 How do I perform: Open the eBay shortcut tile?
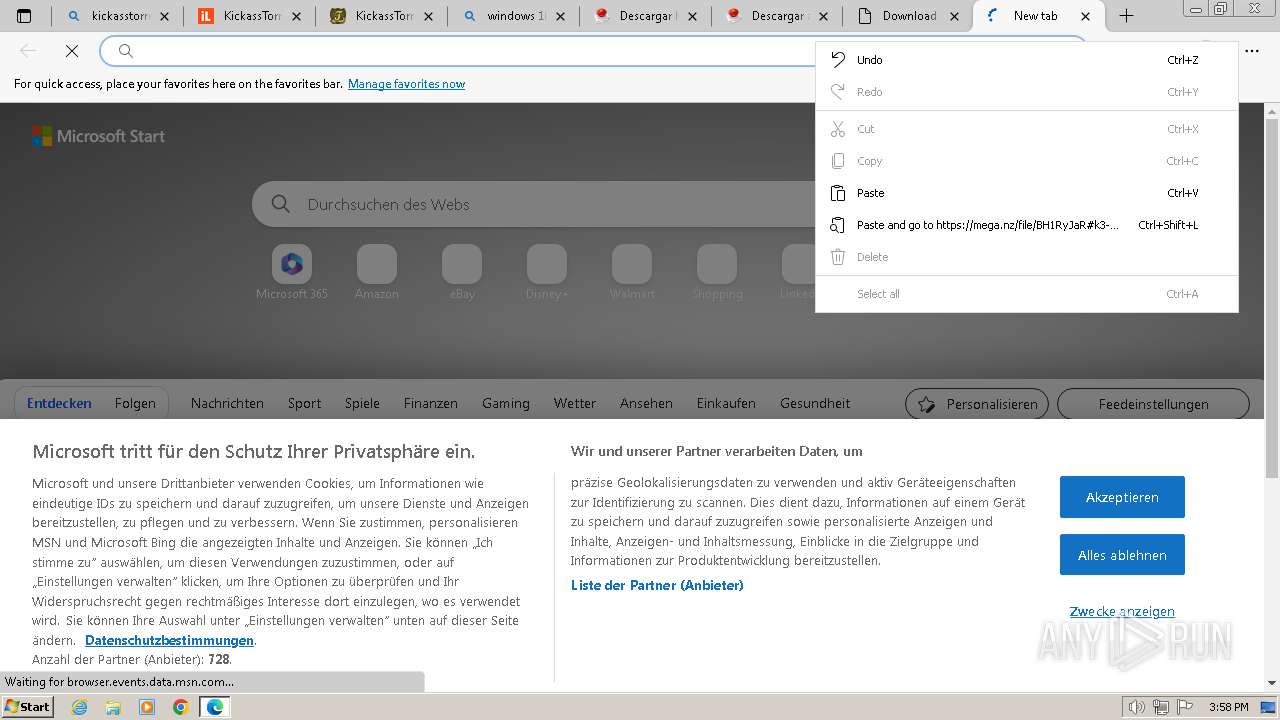[462, 272]
